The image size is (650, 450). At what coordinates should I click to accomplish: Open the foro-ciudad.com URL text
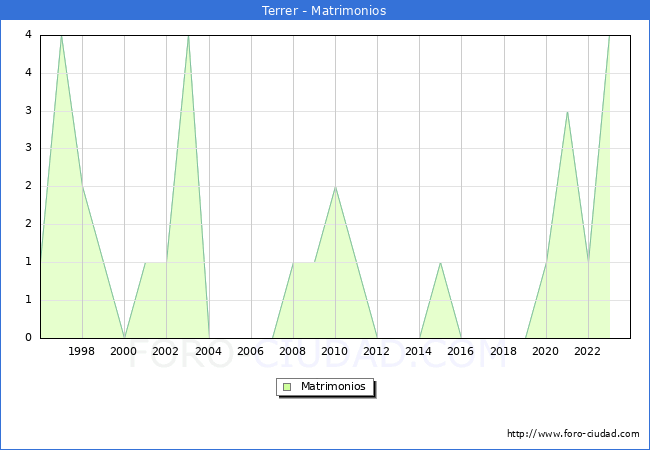[573, 434]
